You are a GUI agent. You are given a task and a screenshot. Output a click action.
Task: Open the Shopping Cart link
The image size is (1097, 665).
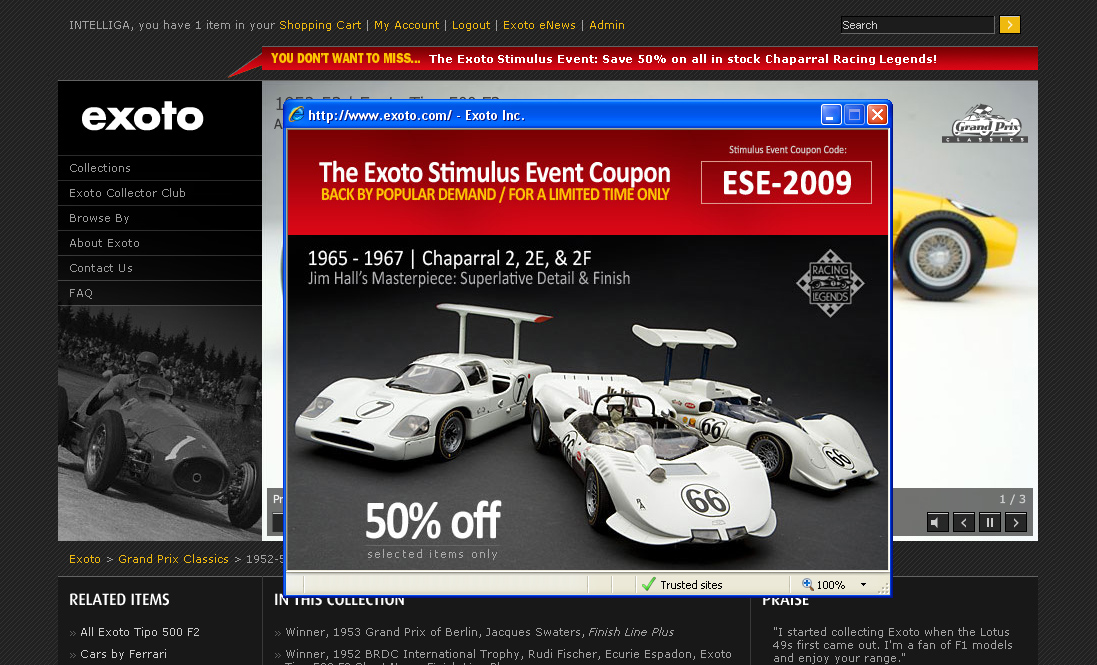pyautogui.click(x=320, y=25)
